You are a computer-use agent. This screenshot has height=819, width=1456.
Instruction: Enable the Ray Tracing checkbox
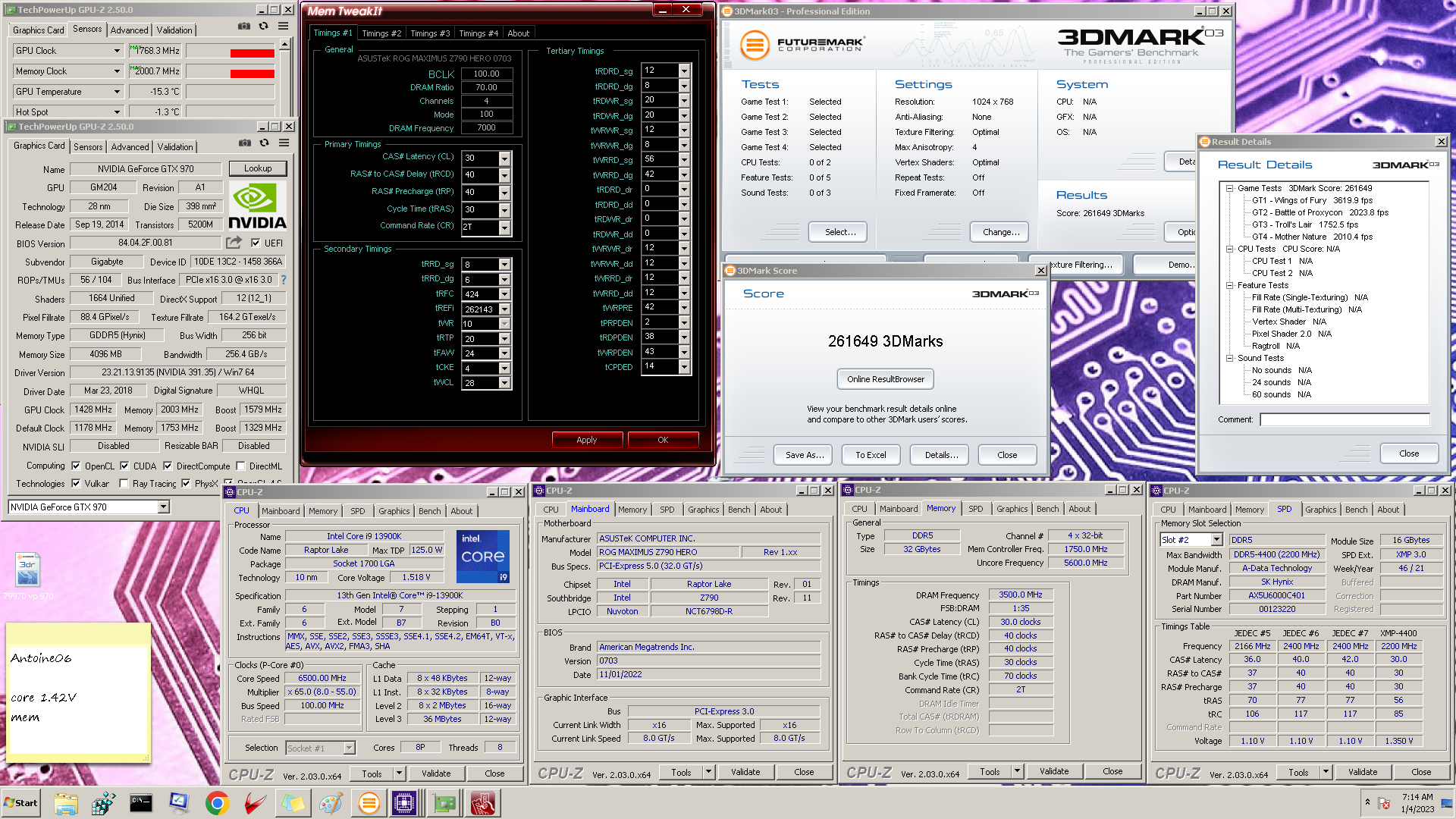124,483
